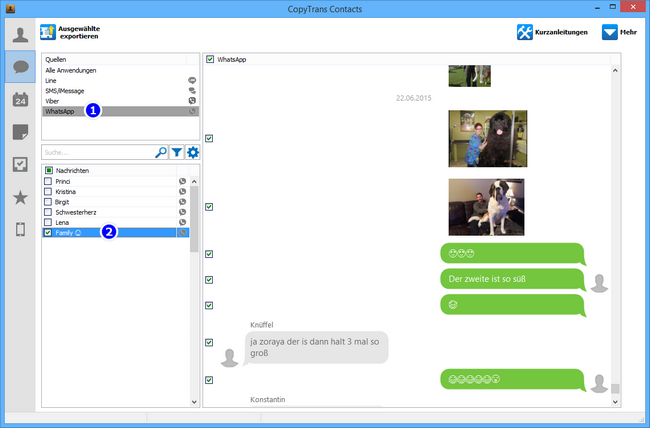
Task: Open the Calendar section in sidebar
Action: [x=19, y=99]
